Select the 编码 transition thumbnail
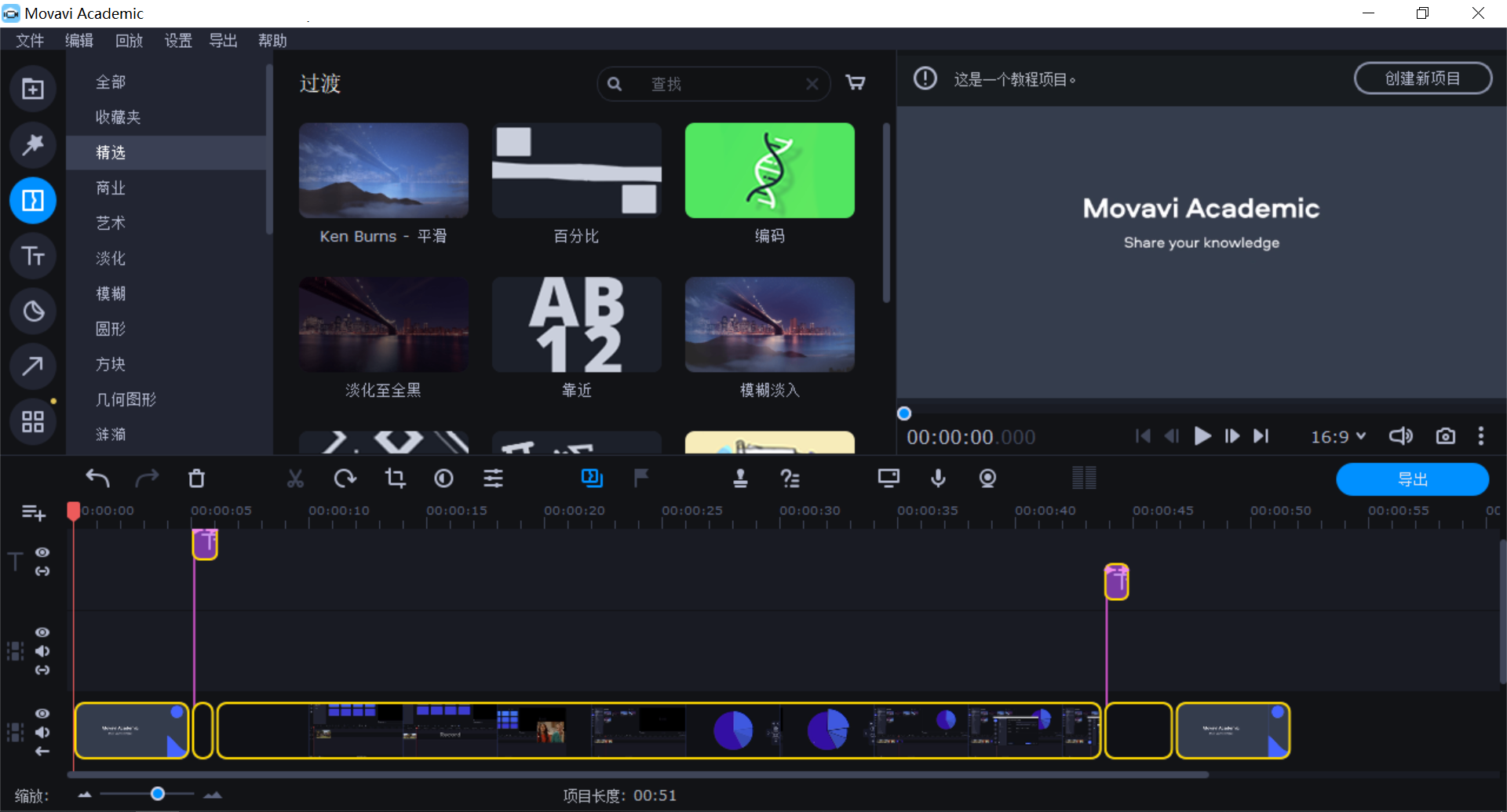Screen dimensions: 1507x812 click(x=770, y=170)
